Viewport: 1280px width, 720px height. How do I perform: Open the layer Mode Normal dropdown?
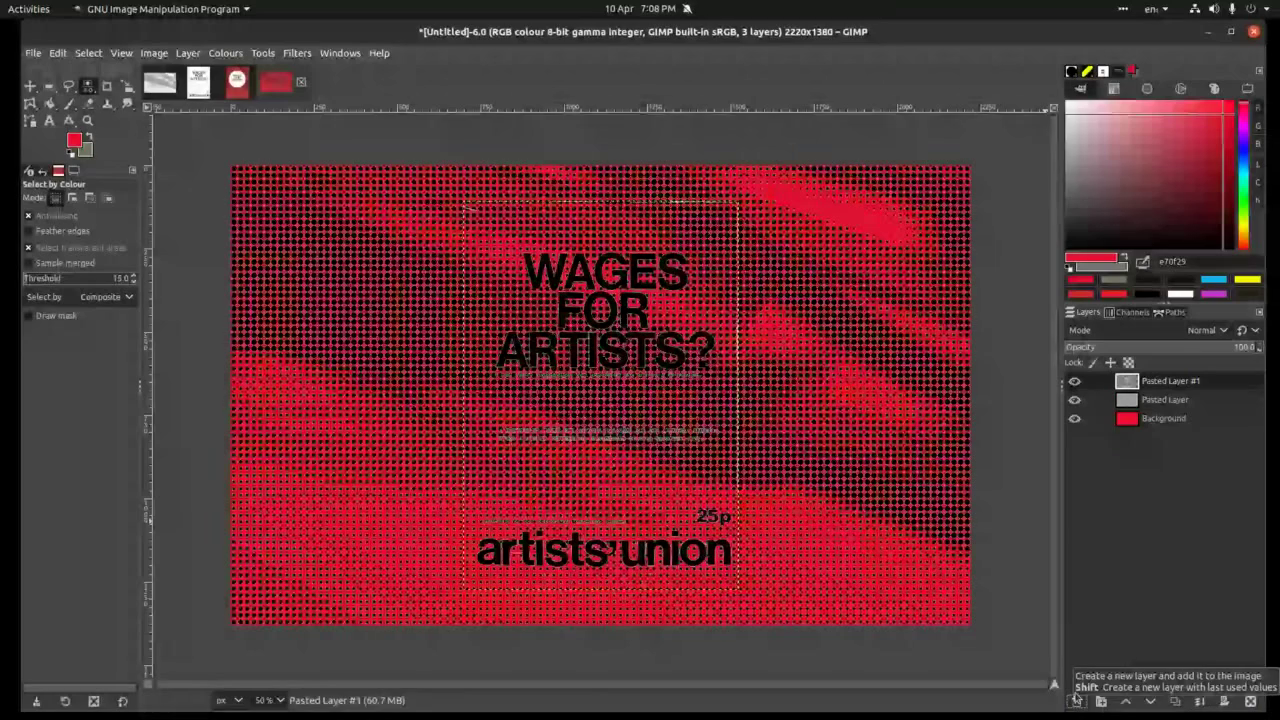point(1208,330)
